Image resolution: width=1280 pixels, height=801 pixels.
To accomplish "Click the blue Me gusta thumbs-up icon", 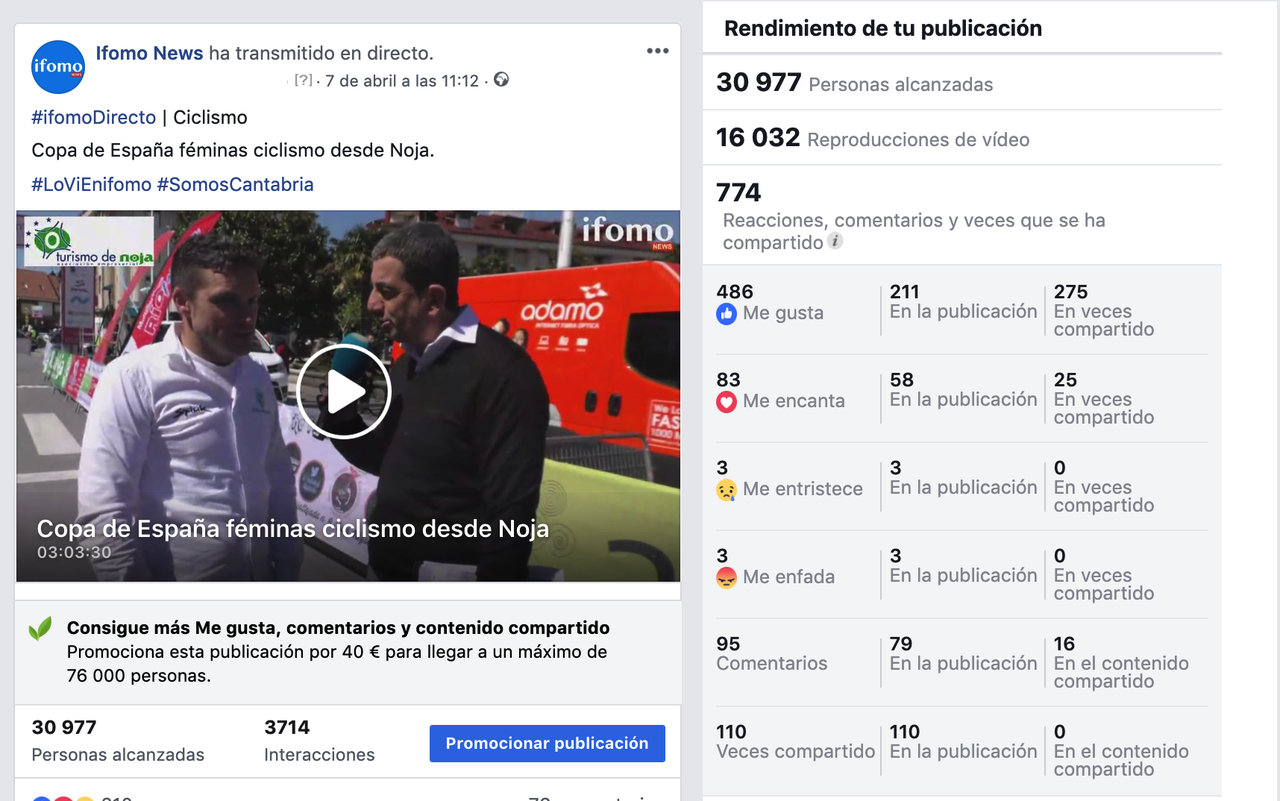I will point(727,313).
